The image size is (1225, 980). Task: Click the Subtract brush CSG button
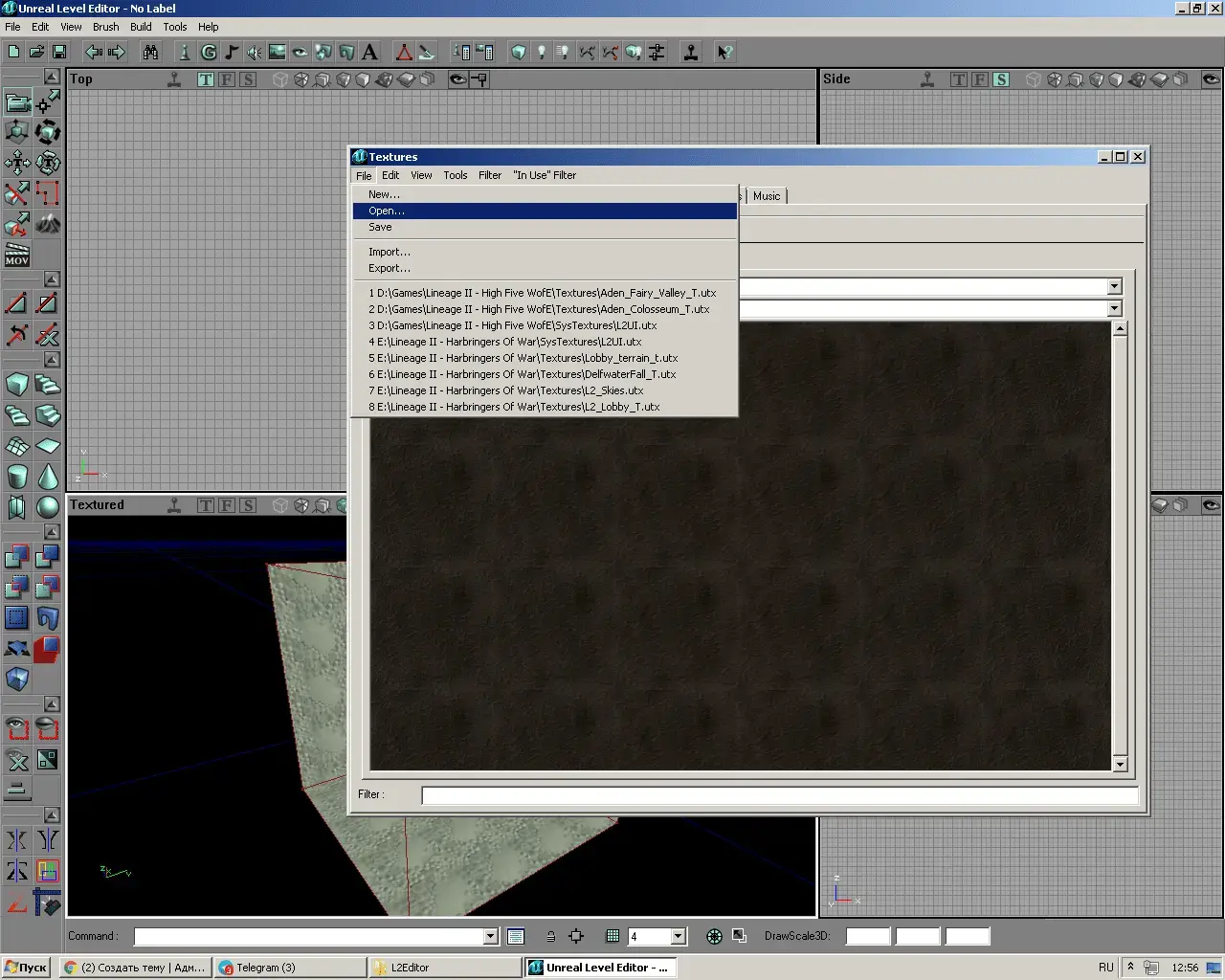(x=48, y=557)
